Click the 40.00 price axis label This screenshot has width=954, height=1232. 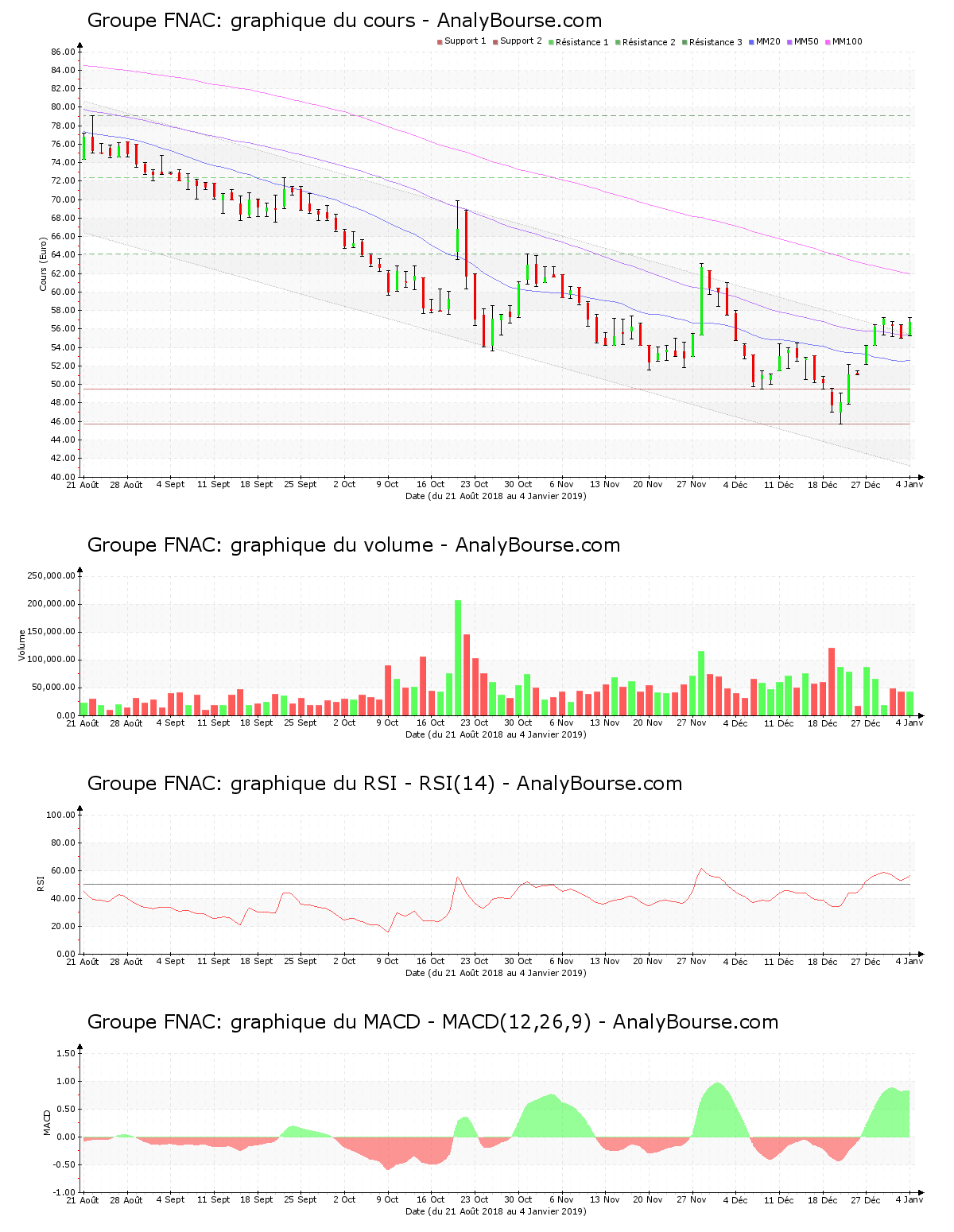(x=63, y=477)
